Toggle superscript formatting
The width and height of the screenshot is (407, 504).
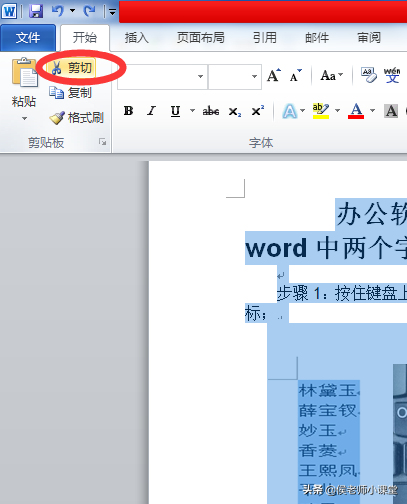(258, 111)
